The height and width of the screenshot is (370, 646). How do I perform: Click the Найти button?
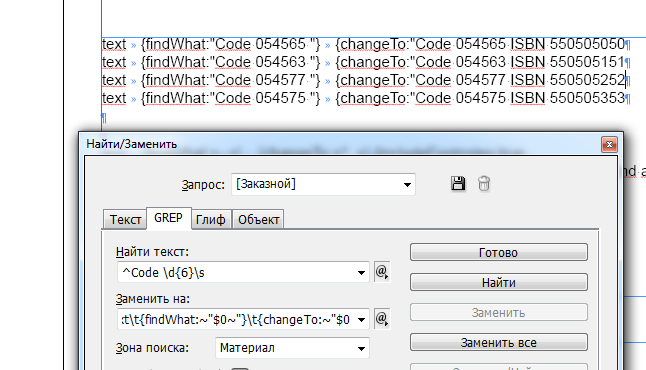coord(499,282)
